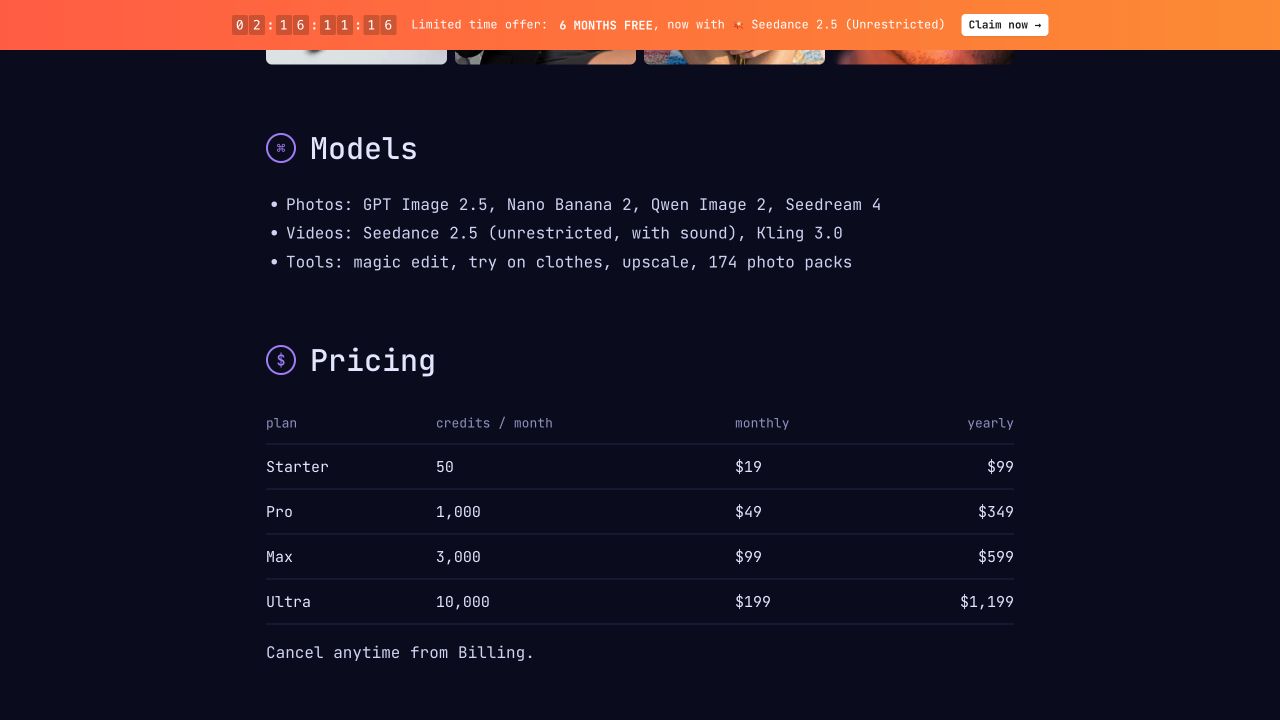Image resolution: width=1280 pixels, height=720 pixels.
Task: Click the Seedance 2.5 (Unrestricted) banner text
Action: pos(848,25)
